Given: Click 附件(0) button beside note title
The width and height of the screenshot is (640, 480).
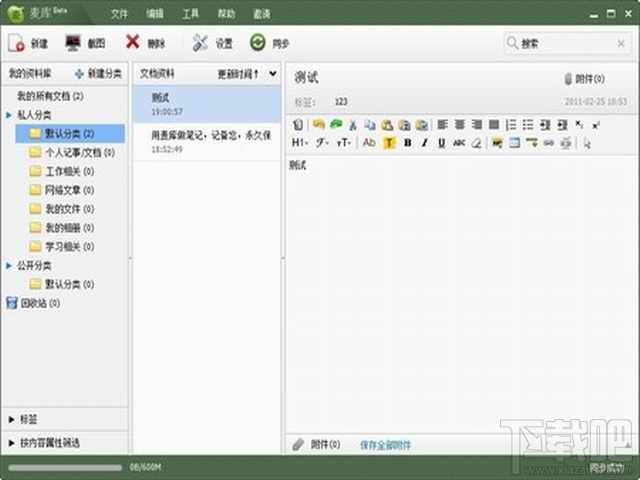Looking at the screenshot, I should pos(584,78).
